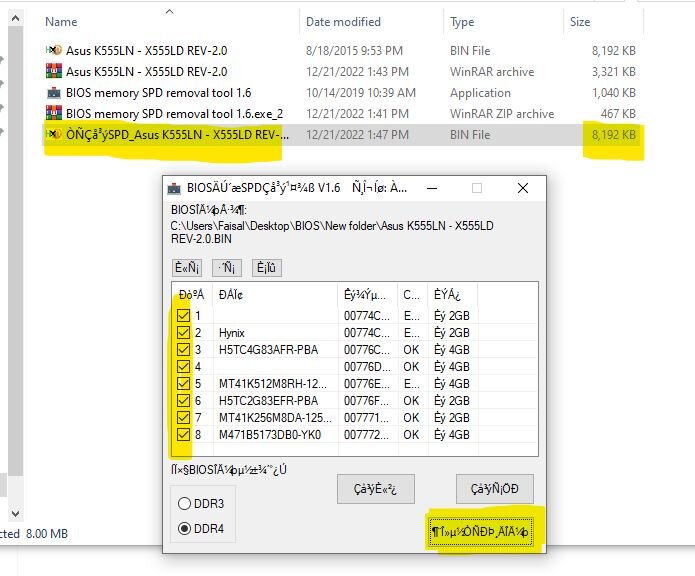The height and width of the screenshot is (576, 695).
Task: Select the Asus K555LN BIN file icon
Action: [54, 51]
